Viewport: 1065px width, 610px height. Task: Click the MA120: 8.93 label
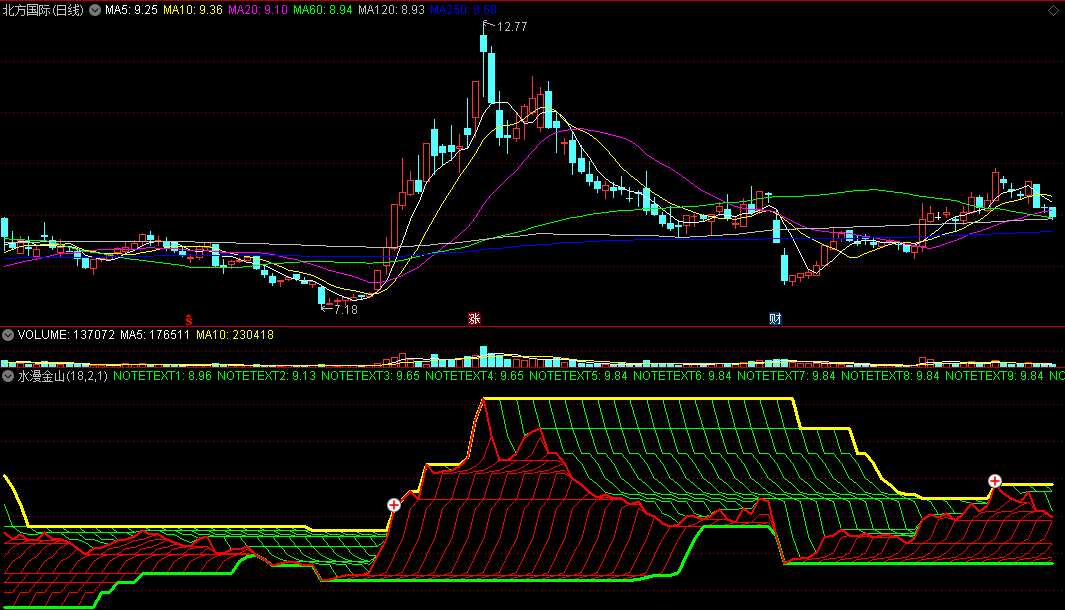[x=391, y=10]
